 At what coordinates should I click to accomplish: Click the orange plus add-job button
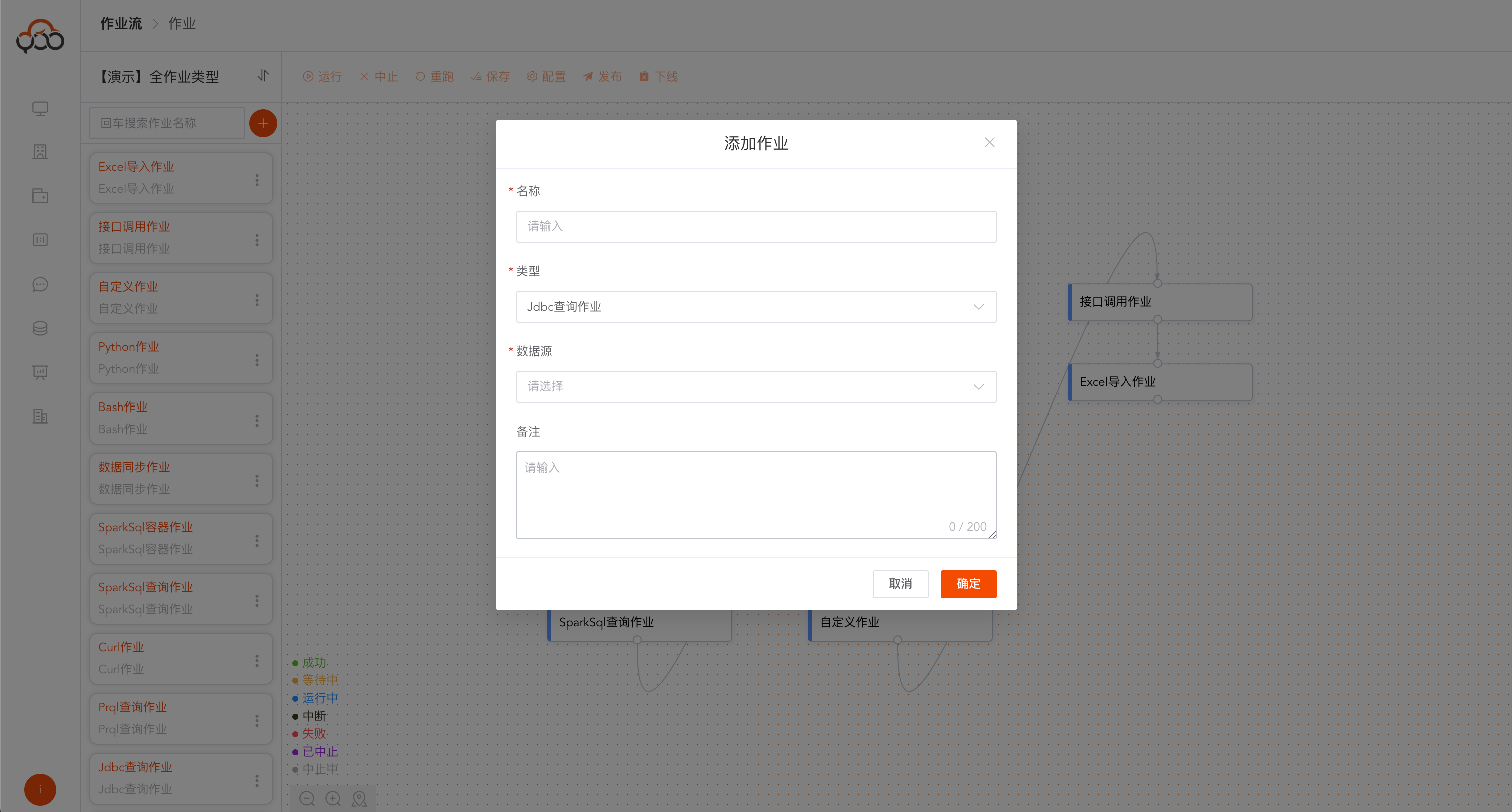[263, 123]
